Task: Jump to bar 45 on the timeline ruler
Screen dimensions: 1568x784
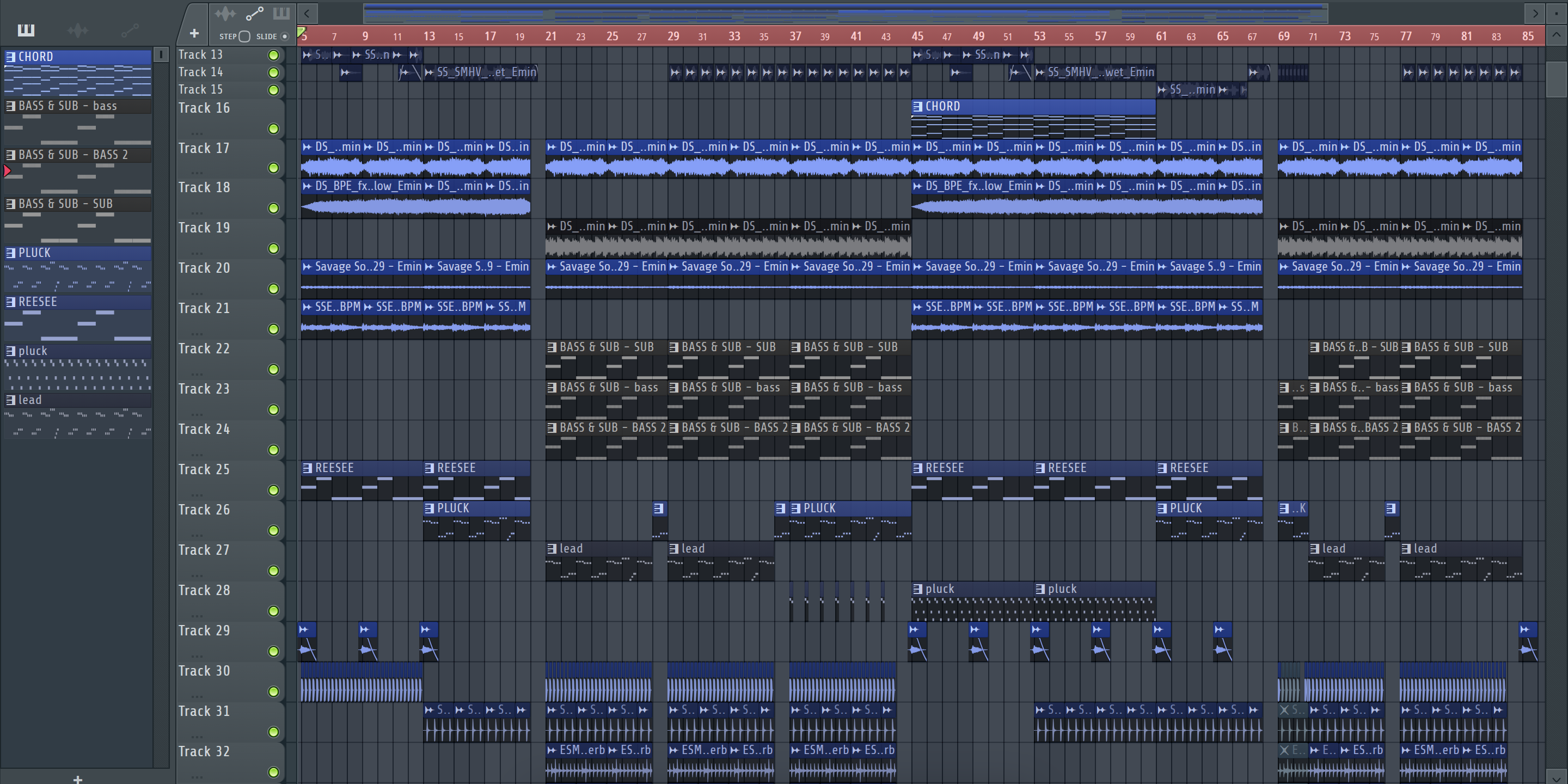Action: pyautogui.click(x=917, y=36)
